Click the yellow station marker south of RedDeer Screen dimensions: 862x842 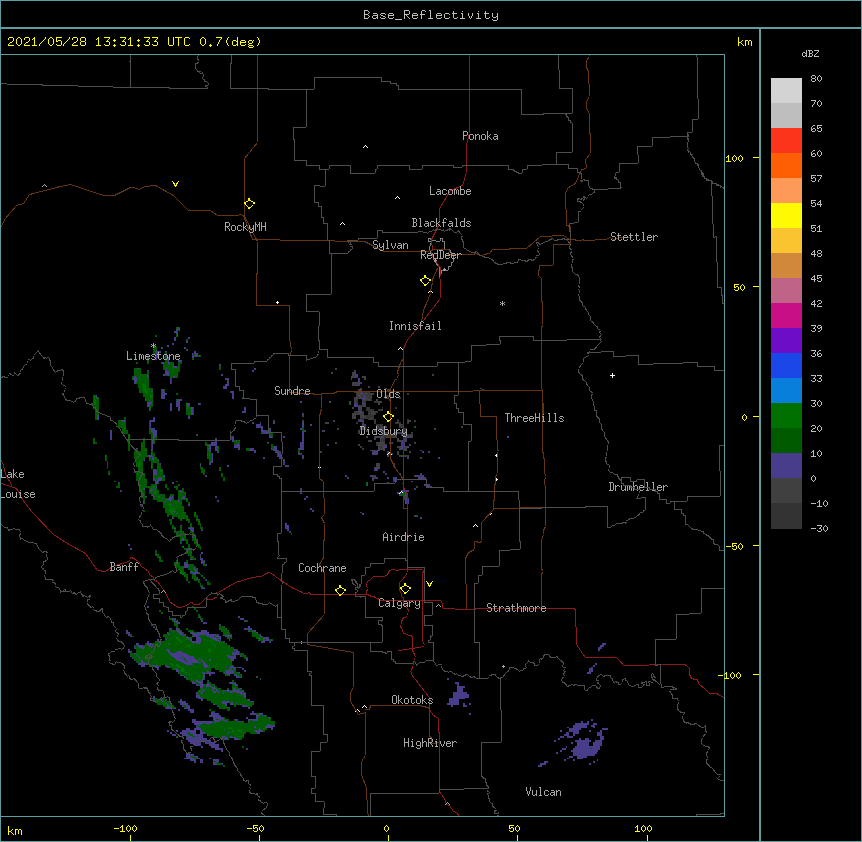tap(425, 281)
